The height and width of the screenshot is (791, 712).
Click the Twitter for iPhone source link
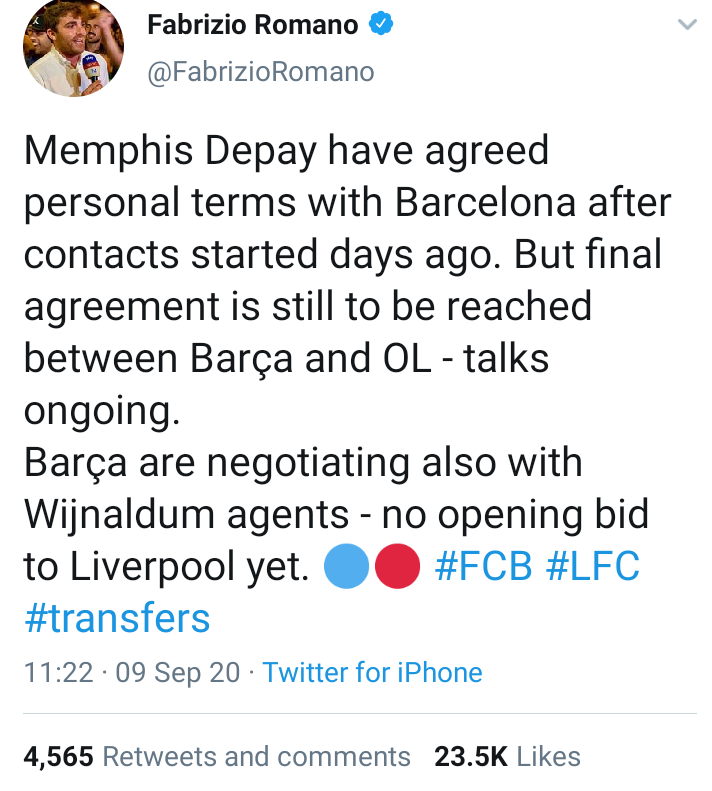372,672
